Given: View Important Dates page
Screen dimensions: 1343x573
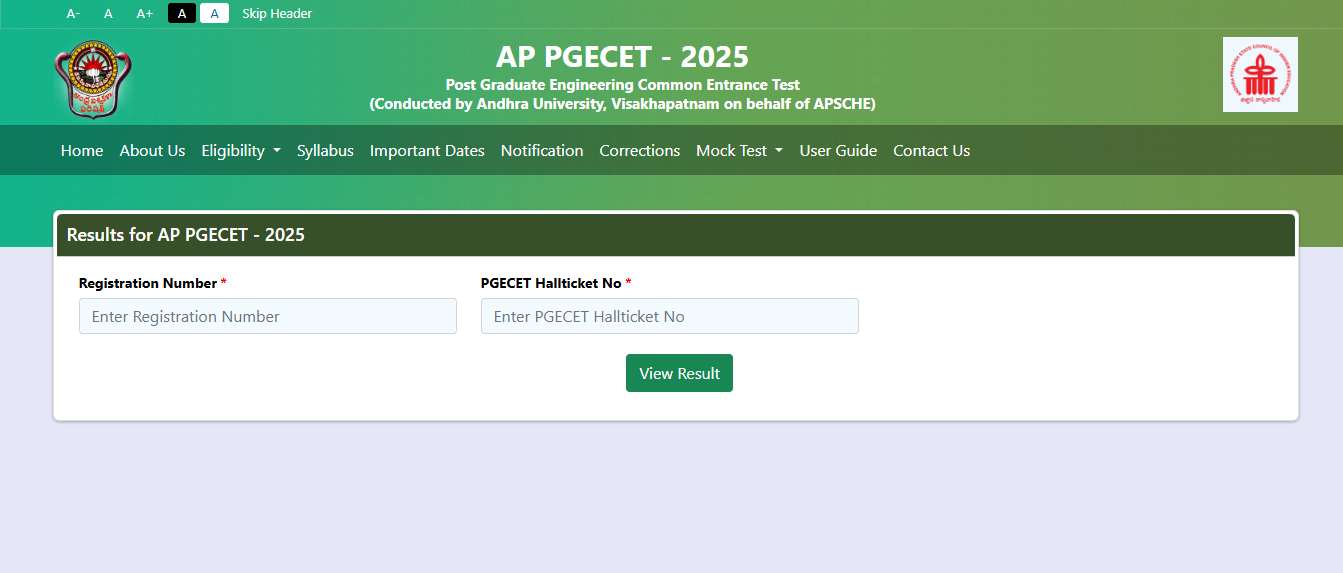Looking at the screenshot, I should pos(427,151).
